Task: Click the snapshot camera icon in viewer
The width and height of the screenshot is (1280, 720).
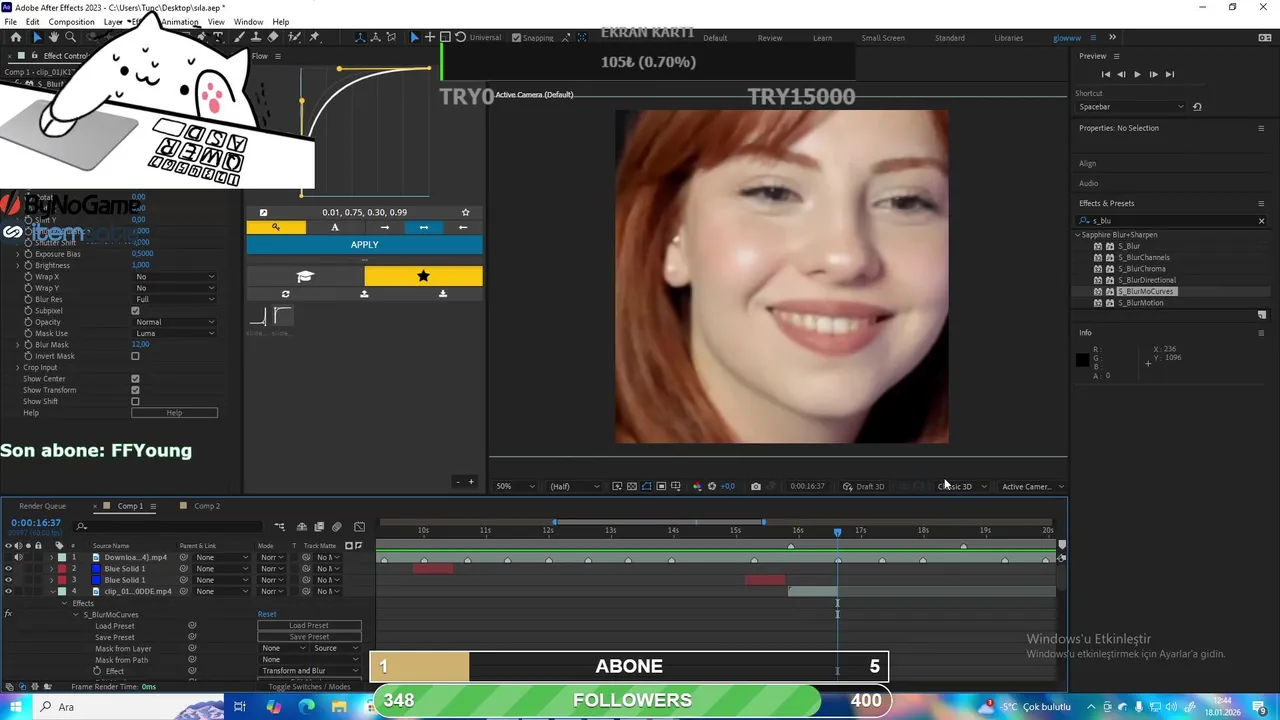Action: coord(756,486)
